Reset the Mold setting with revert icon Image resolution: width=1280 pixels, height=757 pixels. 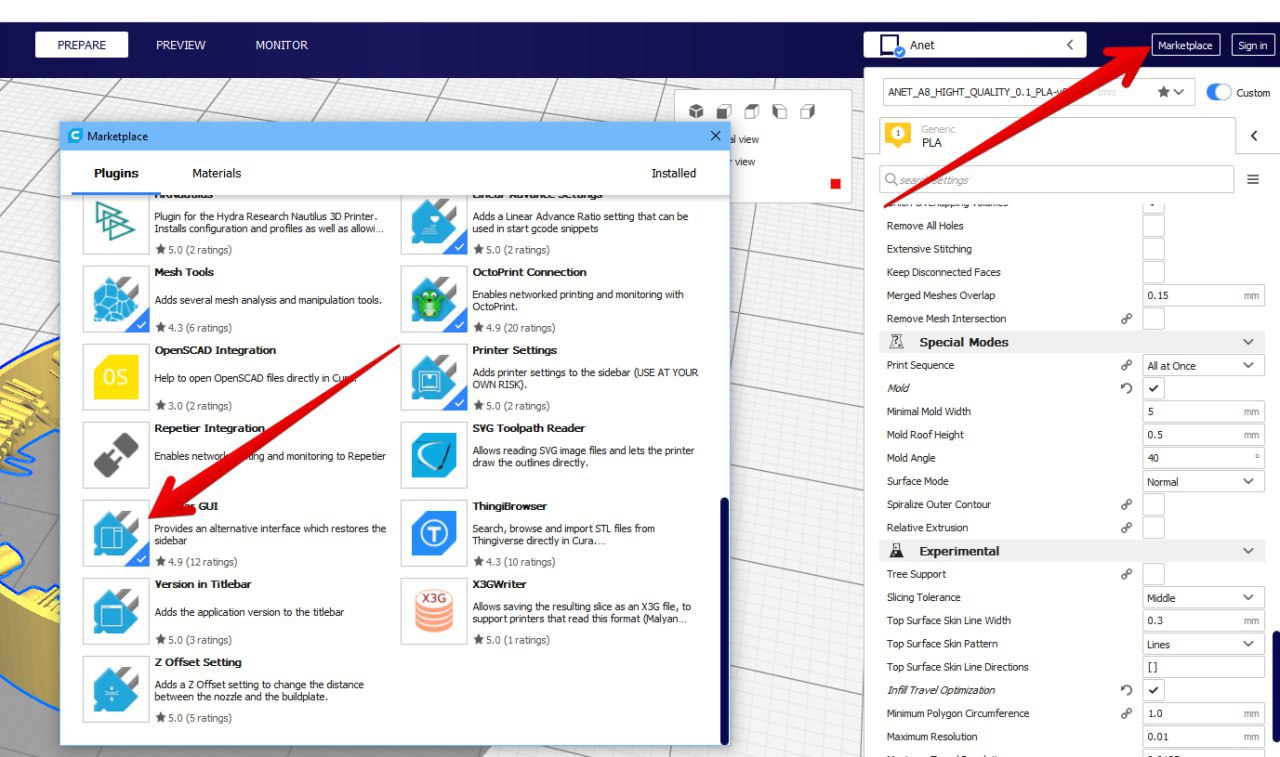pyautogui.click(x=1126, y=389)
